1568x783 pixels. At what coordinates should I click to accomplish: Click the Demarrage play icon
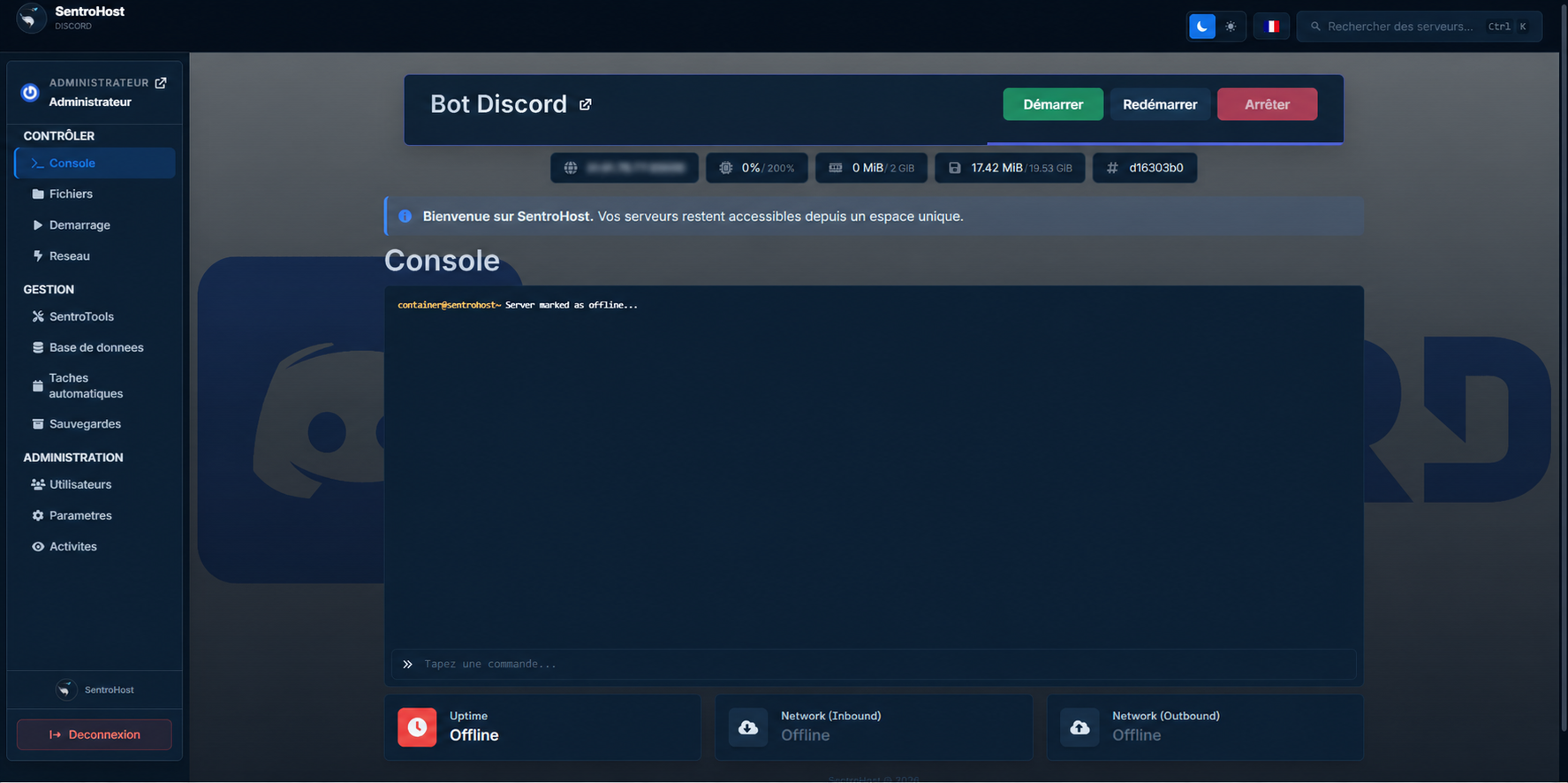(x=38, y=224)
